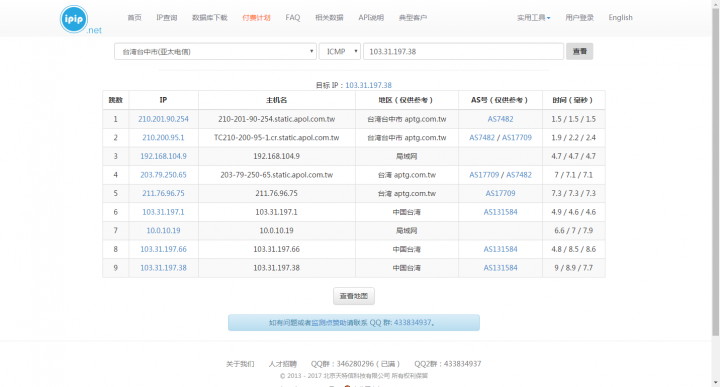The width and height of the screenshot is (720, 387).
Task: Select the time value 9 / 8.9 / 7.7
Action: click(574, 268)
